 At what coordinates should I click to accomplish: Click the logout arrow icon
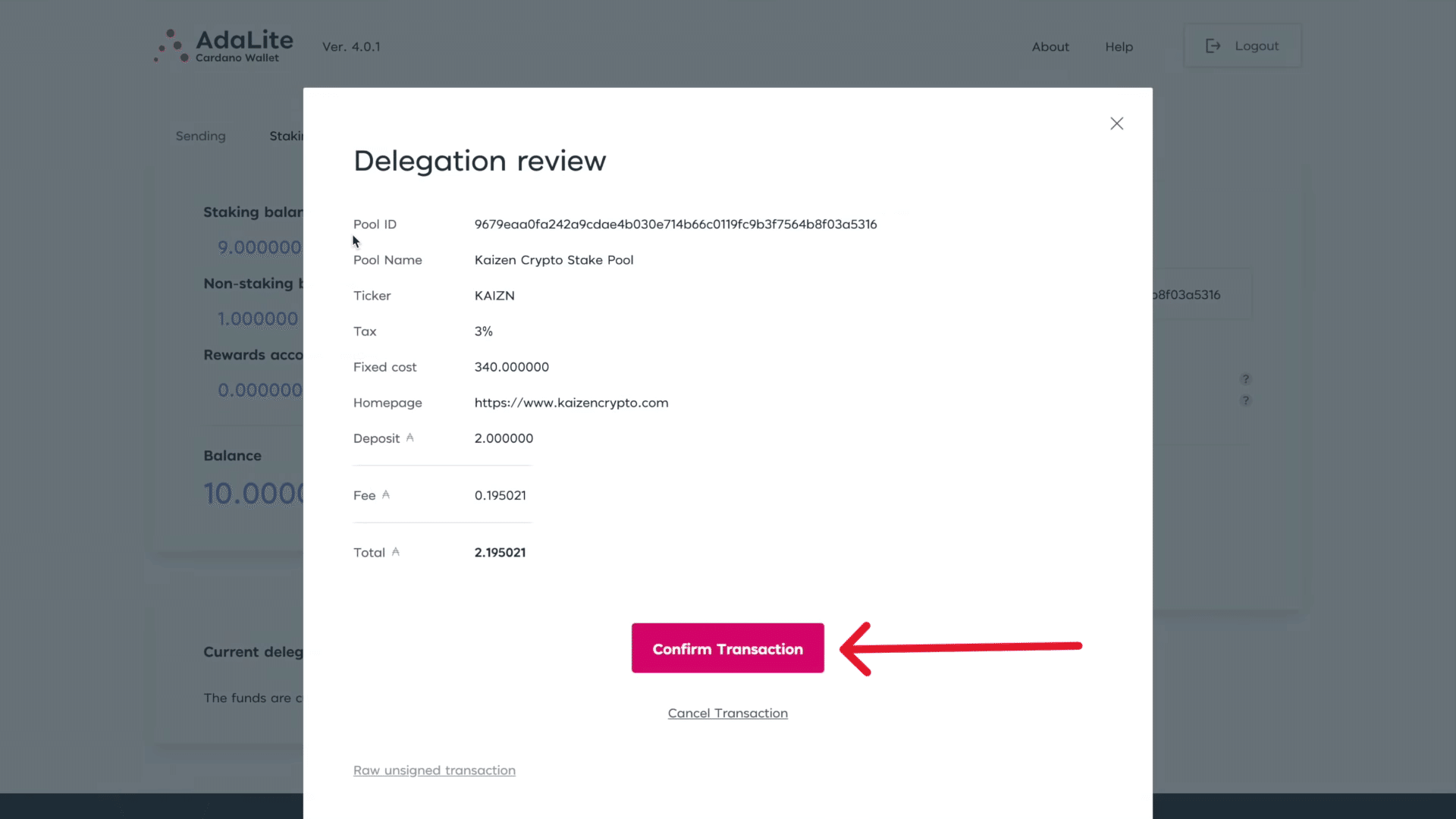pos(1213,46)
